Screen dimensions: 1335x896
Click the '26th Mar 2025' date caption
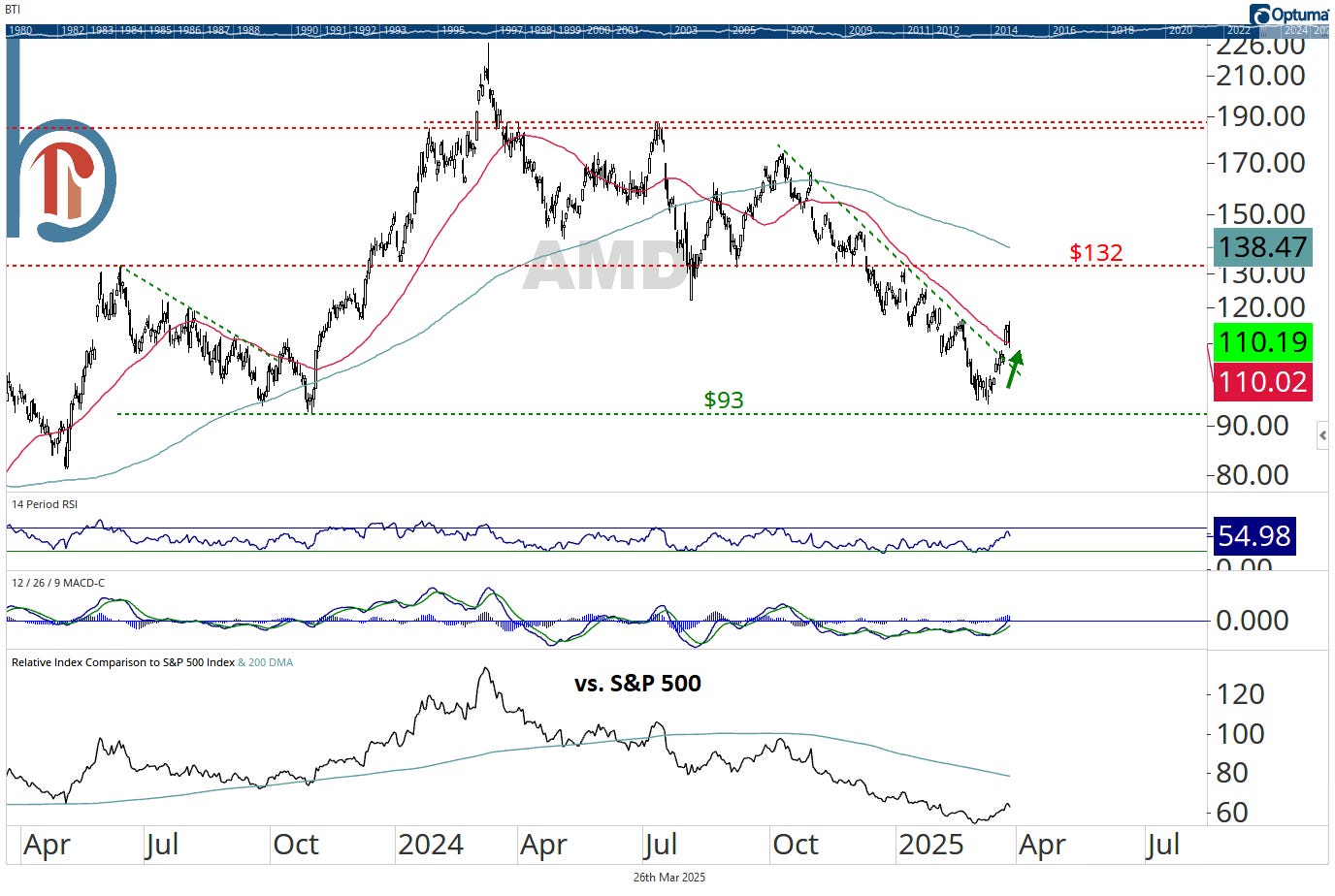(669, 877)
